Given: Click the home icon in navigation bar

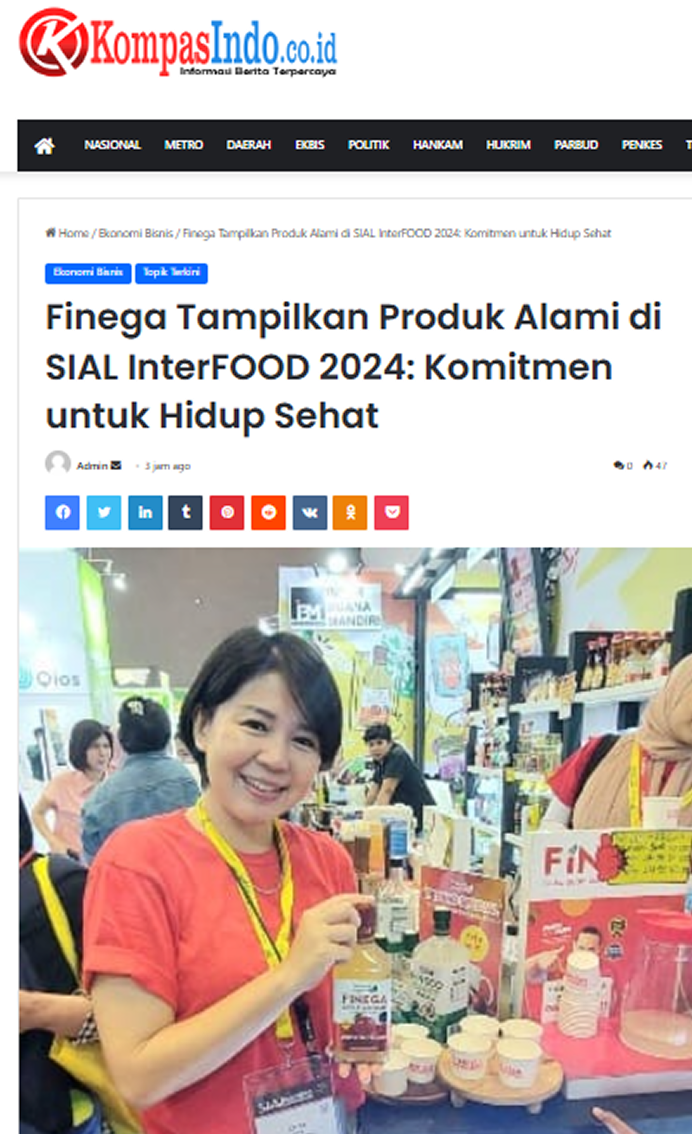Looking at the screenshot, I should 44,145.
